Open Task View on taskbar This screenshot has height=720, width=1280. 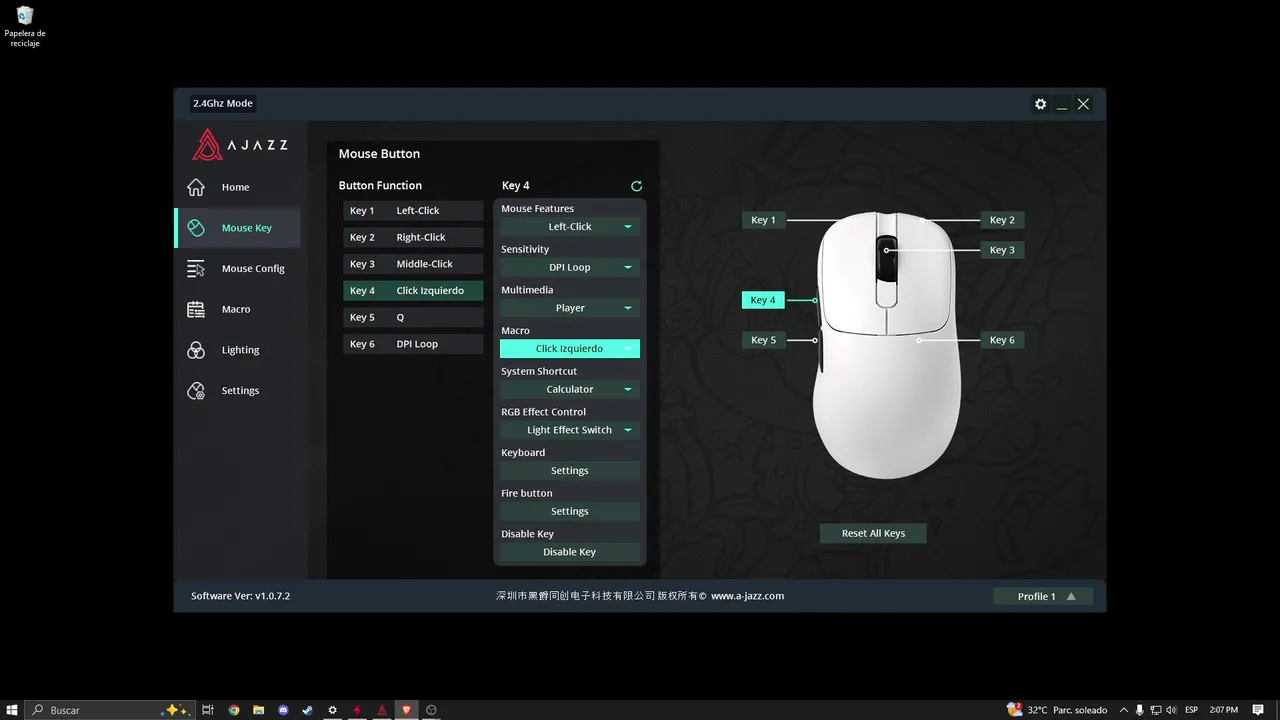coord(208,710)
